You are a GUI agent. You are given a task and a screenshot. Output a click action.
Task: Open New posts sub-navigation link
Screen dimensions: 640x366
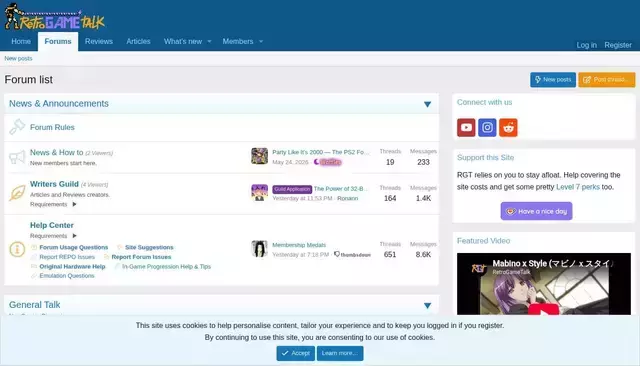click(18, 58)
